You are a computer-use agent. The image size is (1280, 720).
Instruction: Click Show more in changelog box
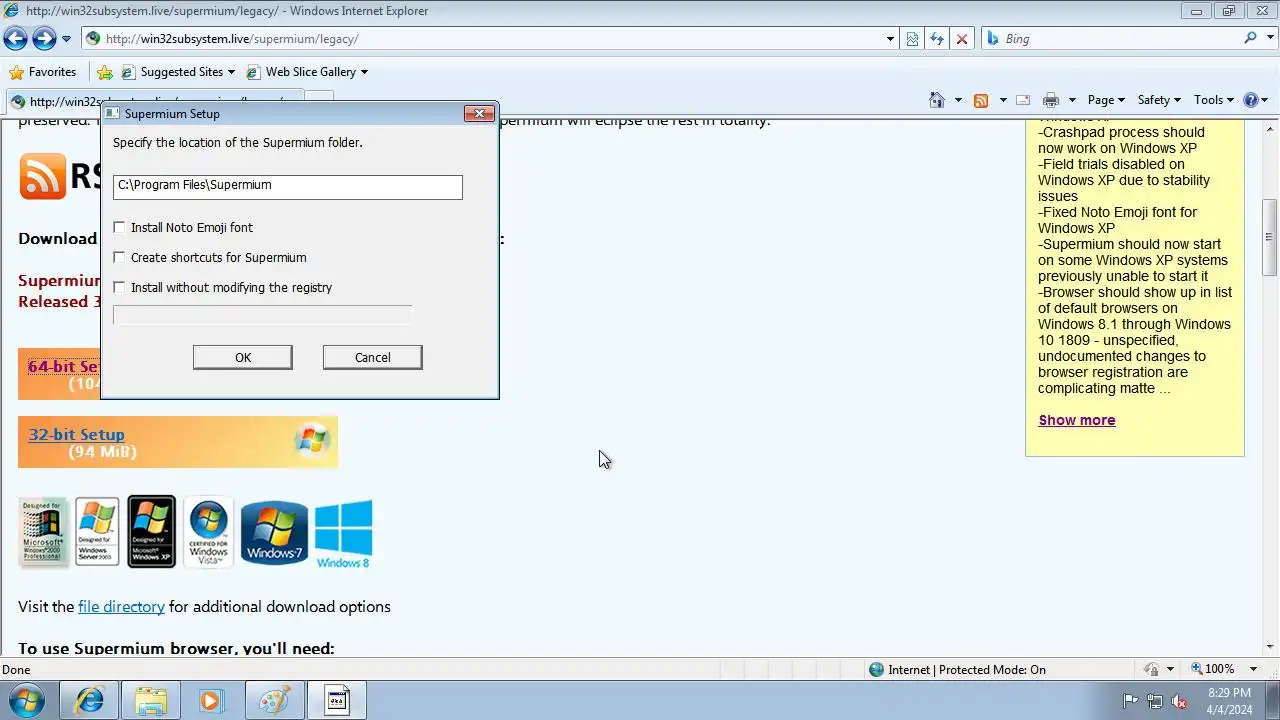(x=1077, y=420)
